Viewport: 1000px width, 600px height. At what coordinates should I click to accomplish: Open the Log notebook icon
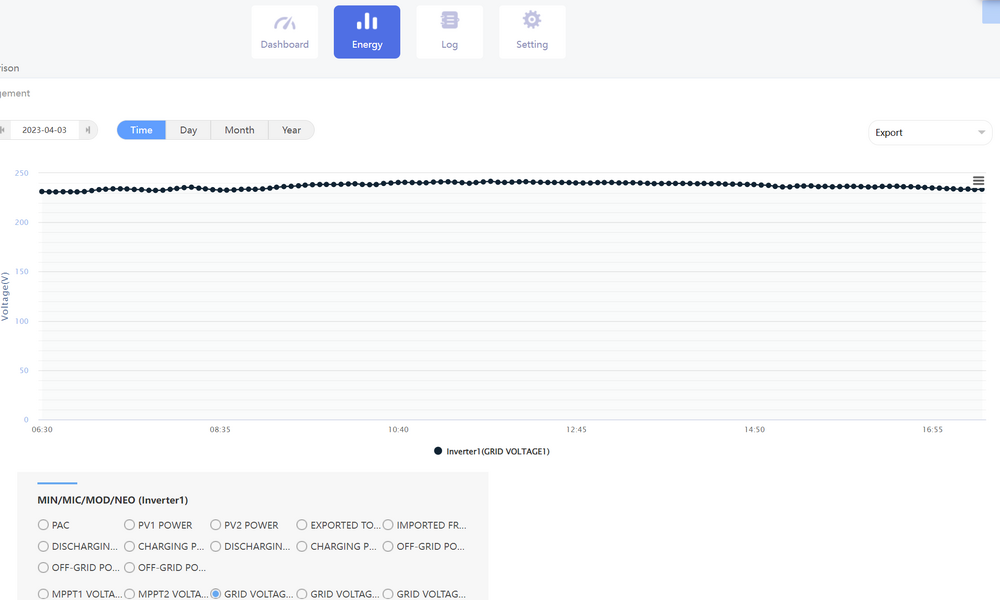pyautogui.click(x=450, y=21)
